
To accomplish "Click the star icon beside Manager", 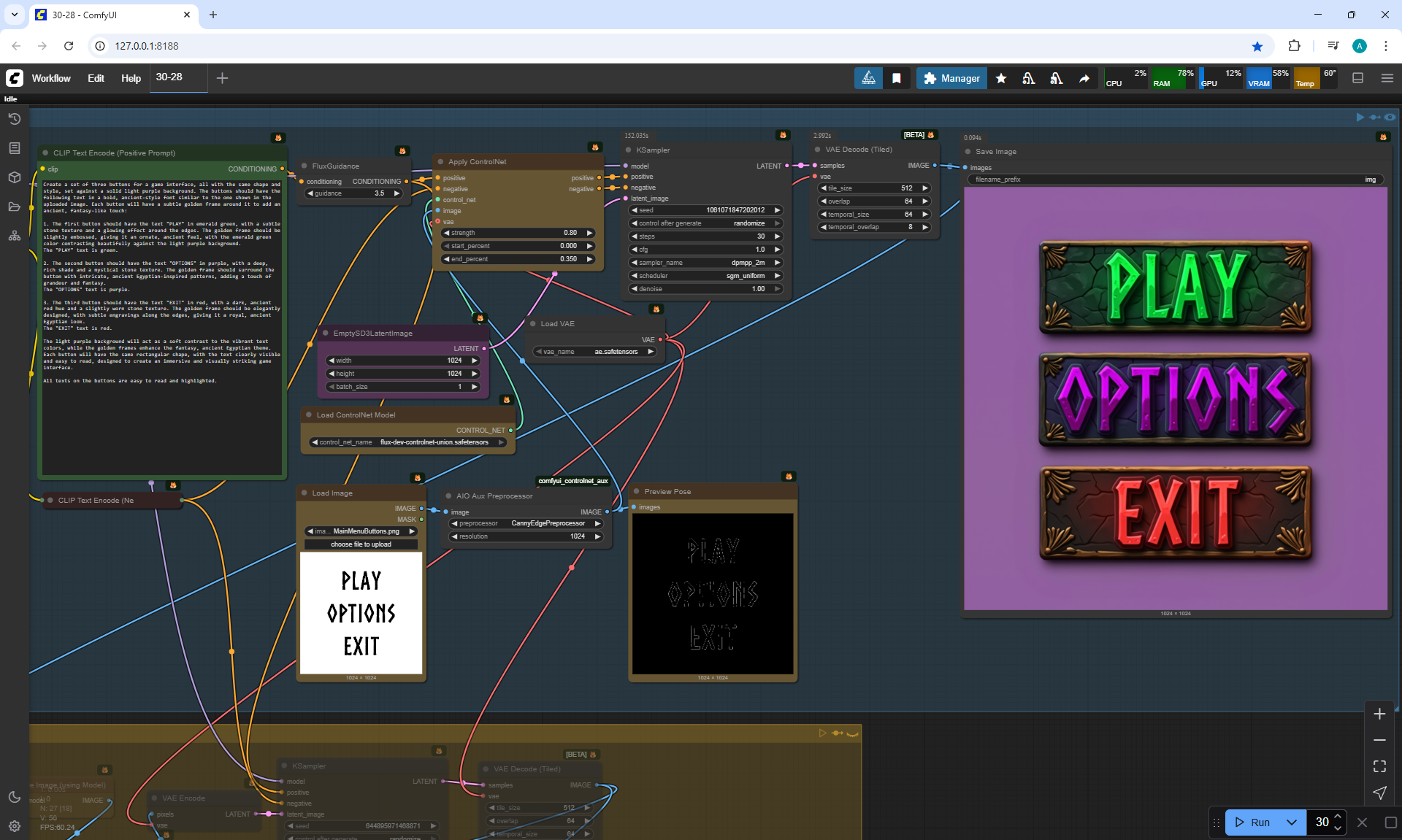I will point(1001,78).
